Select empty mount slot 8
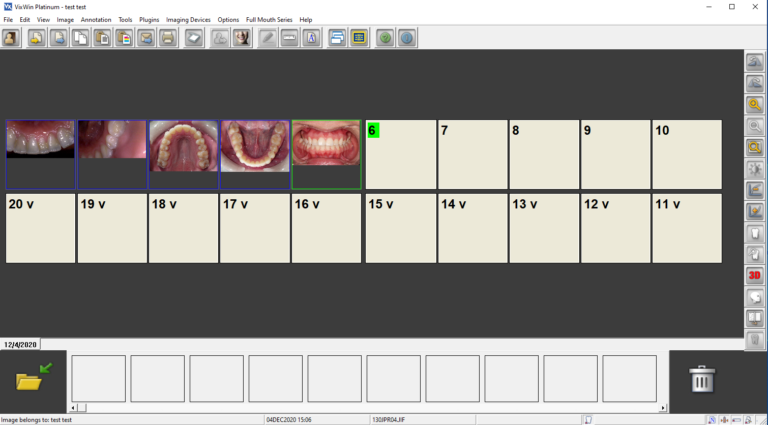Image resolution: width=768 pixels, height=425 pixels. click(x=544, y=154)
